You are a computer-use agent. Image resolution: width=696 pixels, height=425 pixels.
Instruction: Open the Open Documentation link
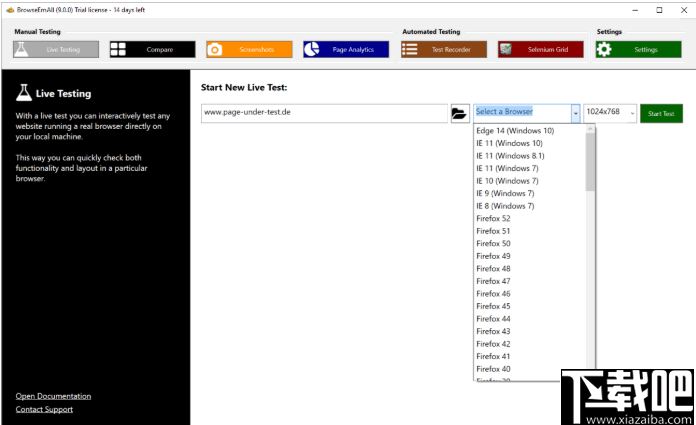point(53,396)
